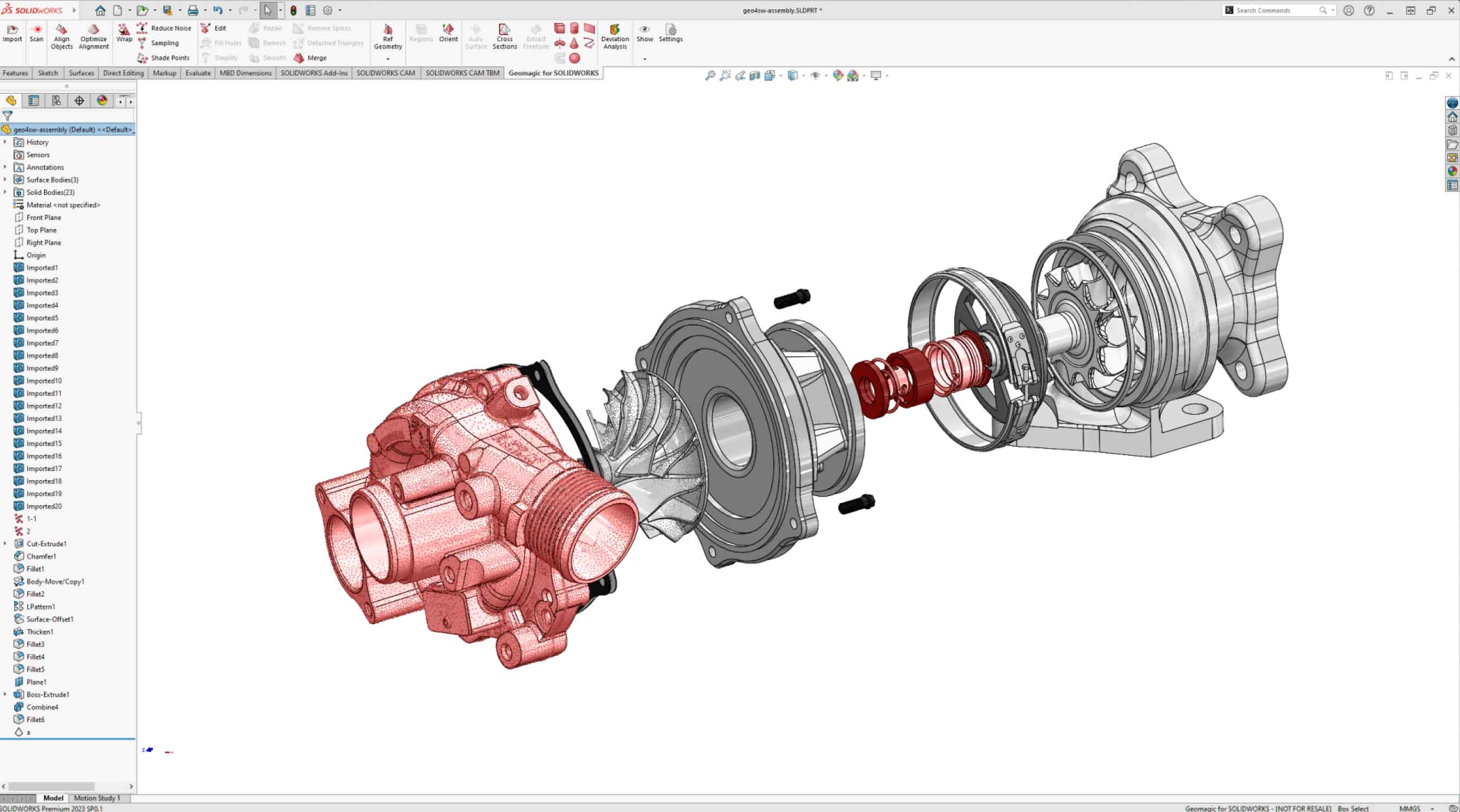
Task: Expand the Solid Bodies(23) folder
Action: pos(5,192)
